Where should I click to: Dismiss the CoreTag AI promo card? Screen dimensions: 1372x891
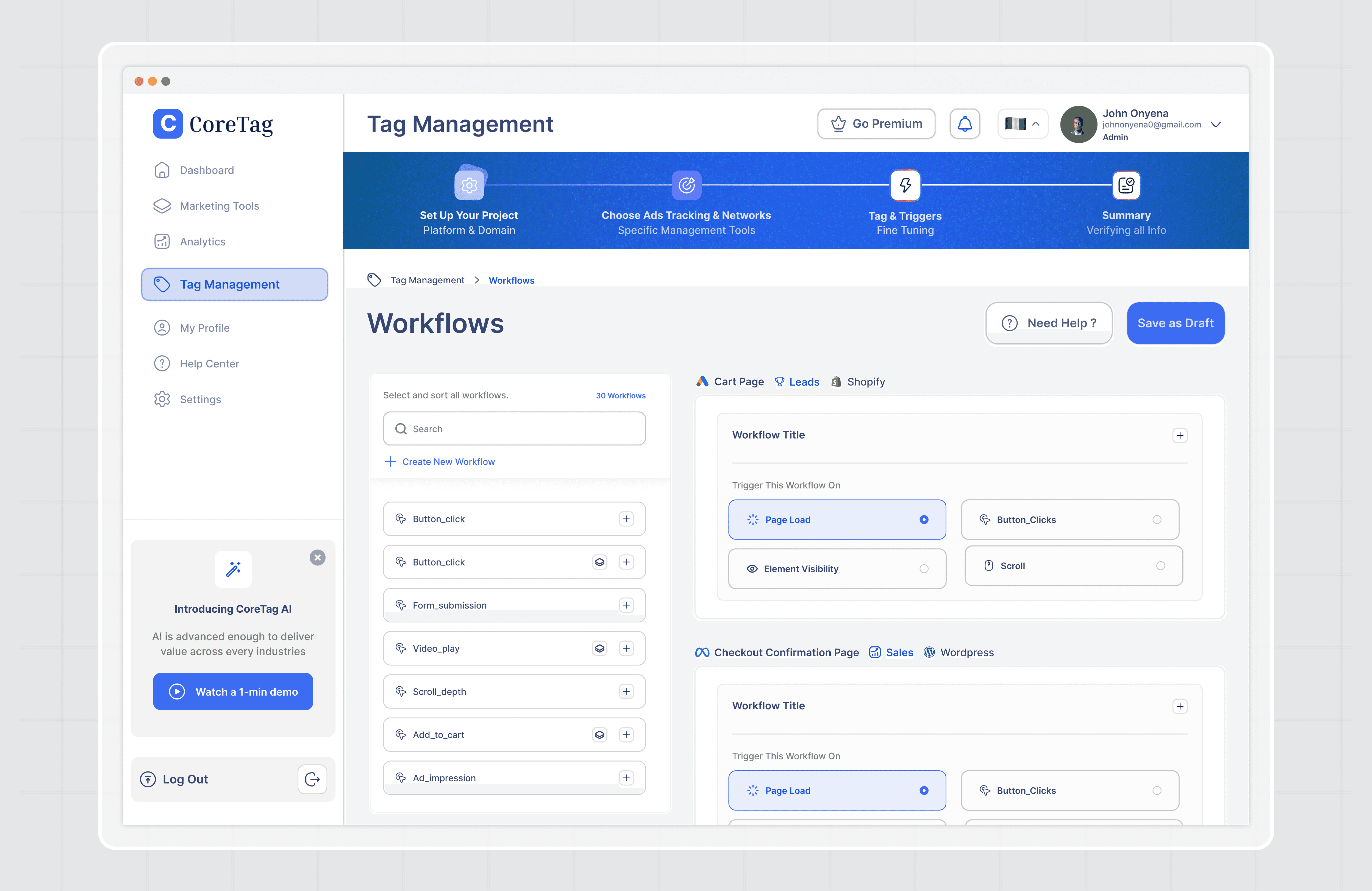coord(317,557)
